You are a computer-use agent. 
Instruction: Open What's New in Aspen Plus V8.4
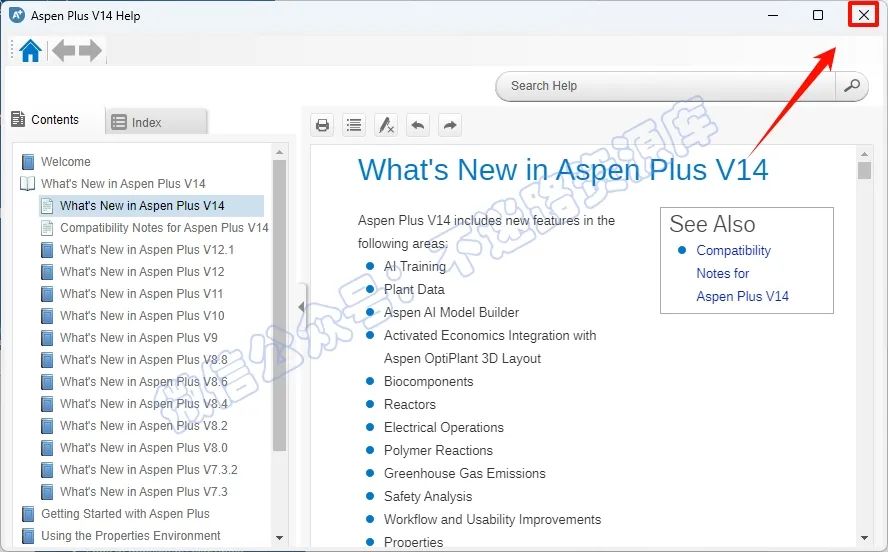click(x=144, y=404)
